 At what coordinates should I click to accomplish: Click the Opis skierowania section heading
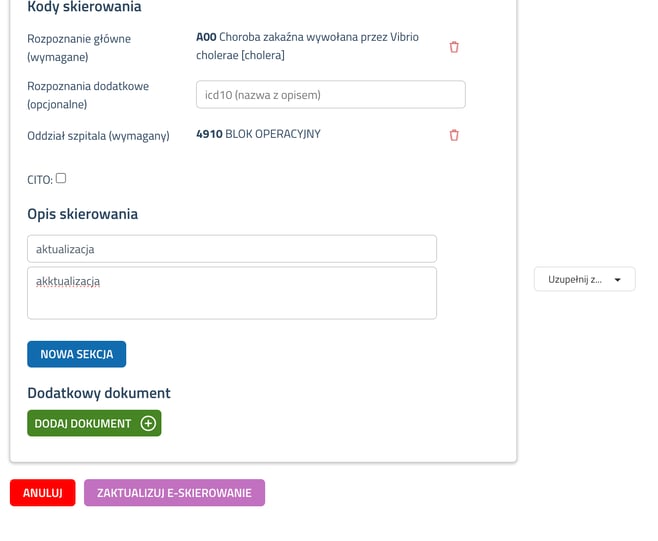tap(82, 214)
